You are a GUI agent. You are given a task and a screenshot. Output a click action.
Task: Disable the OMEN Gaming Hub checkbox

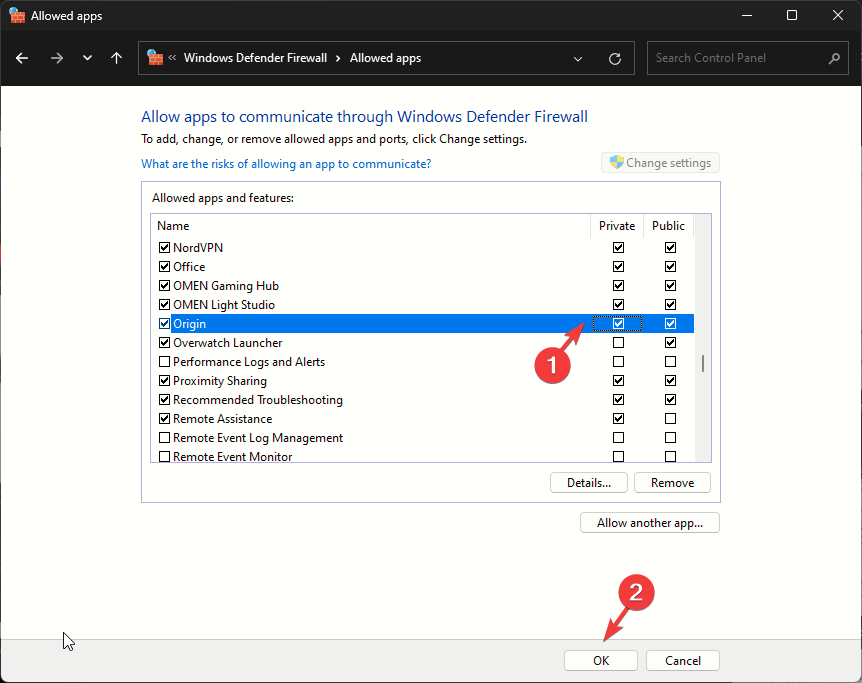pyautogui.click(x=164, y=285)
